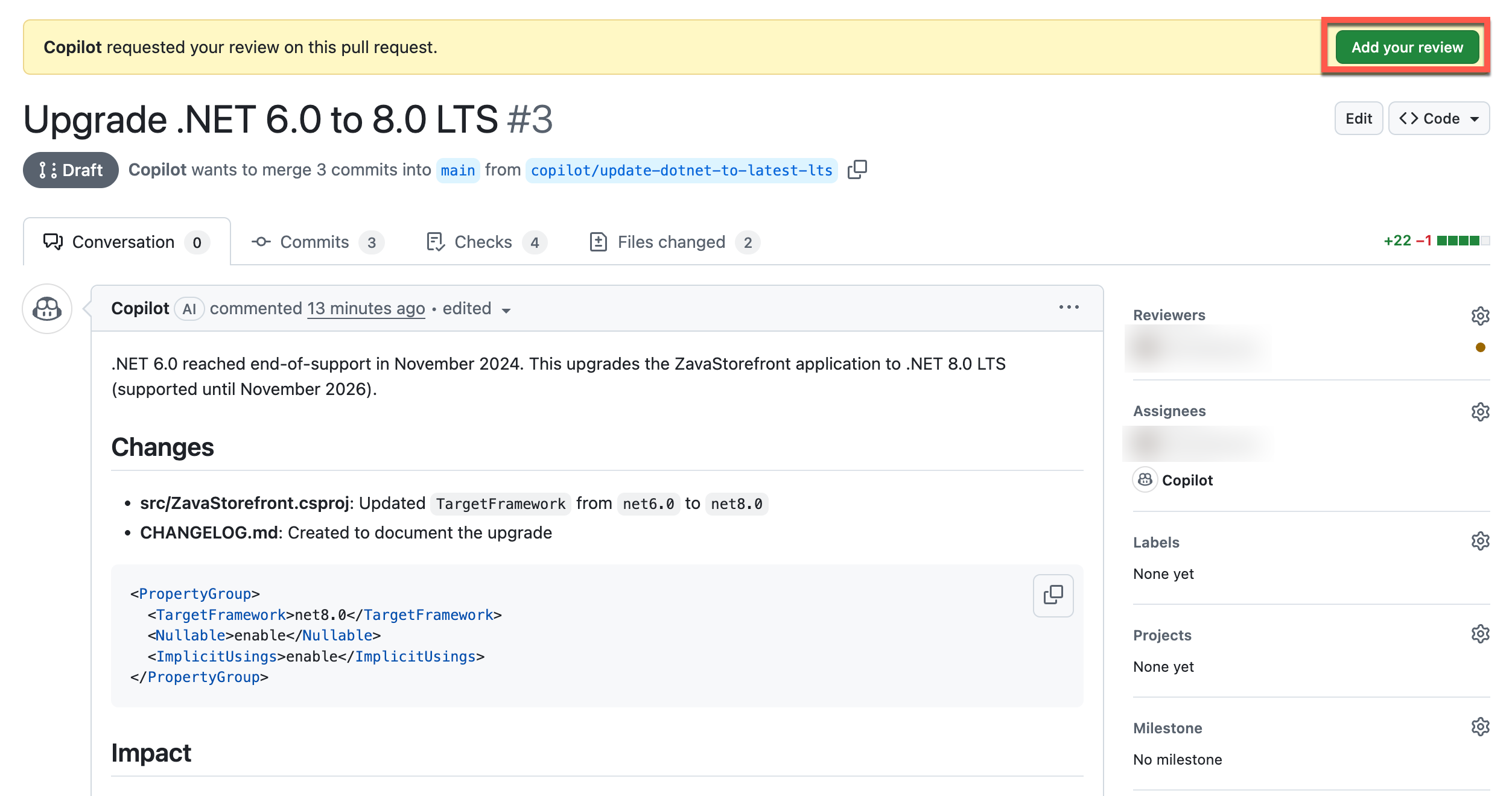1512x796 pixels.
Task: Copy the branch name copilot/update-dotnet-to-latest-lts
Action: (x=857, y=169)
